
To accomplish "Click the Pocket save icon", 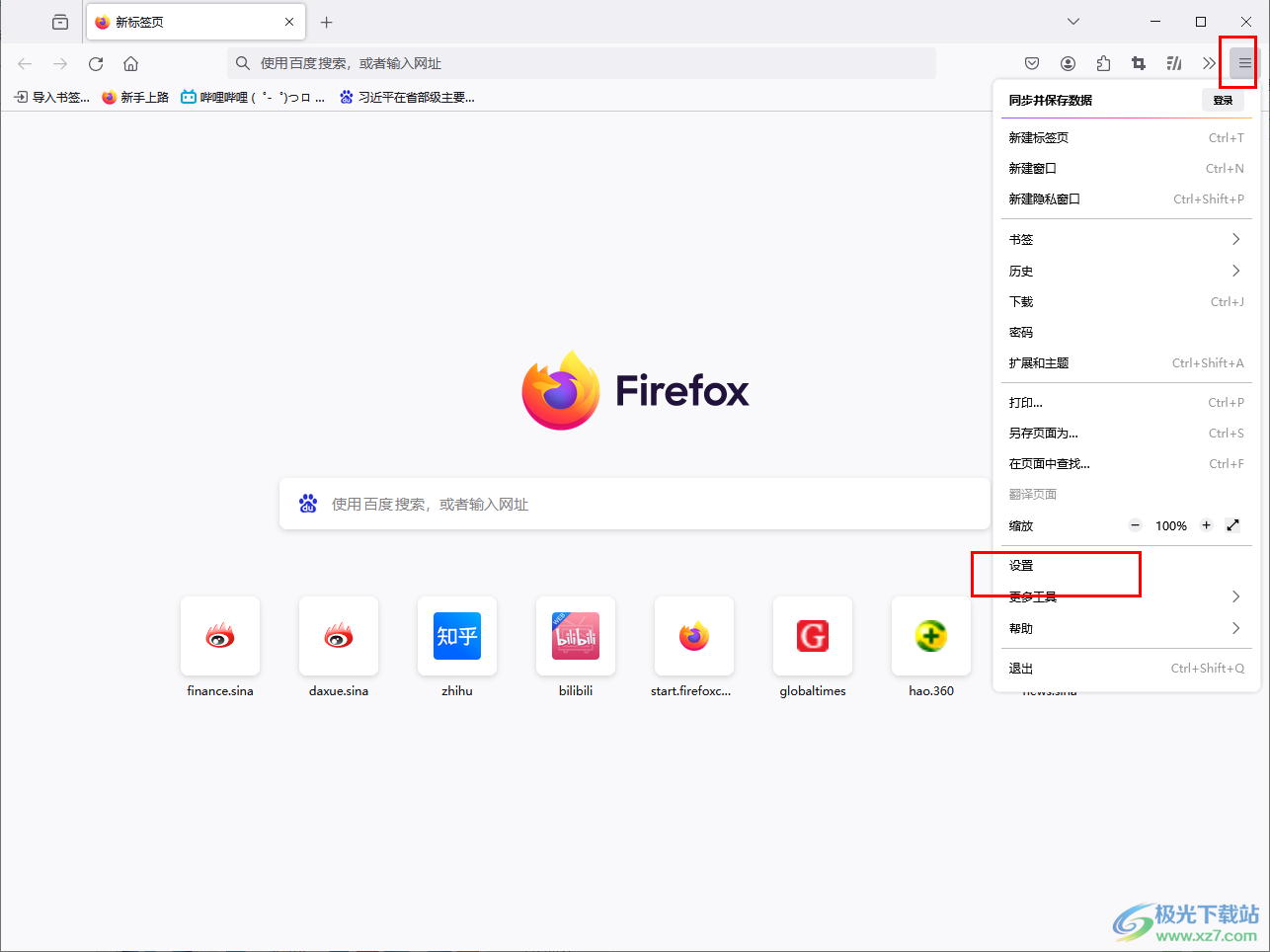I will pos(1032,63).
